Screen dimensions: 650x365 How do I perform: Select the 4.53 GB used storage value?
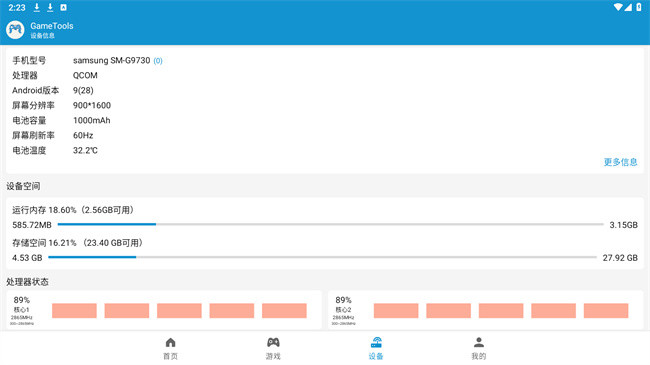click(27, 258)
